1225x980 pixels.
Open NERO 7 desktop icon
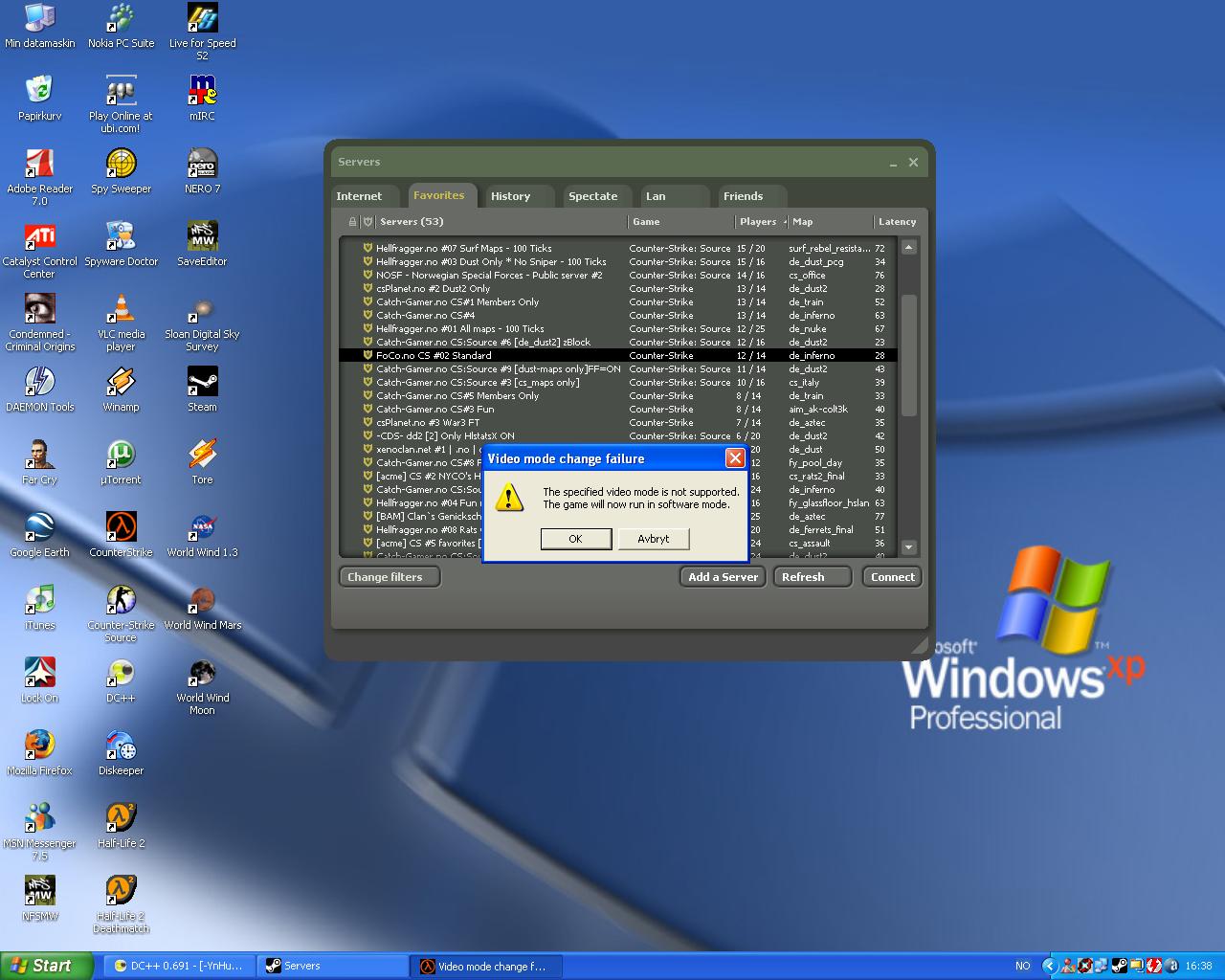click(x=202, y=171)
